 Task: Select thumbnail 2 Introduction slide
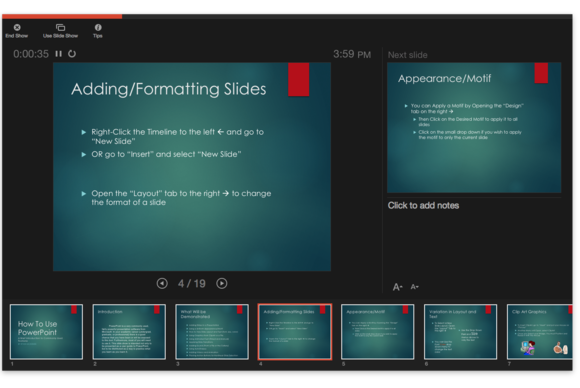[x=129, y=332]
